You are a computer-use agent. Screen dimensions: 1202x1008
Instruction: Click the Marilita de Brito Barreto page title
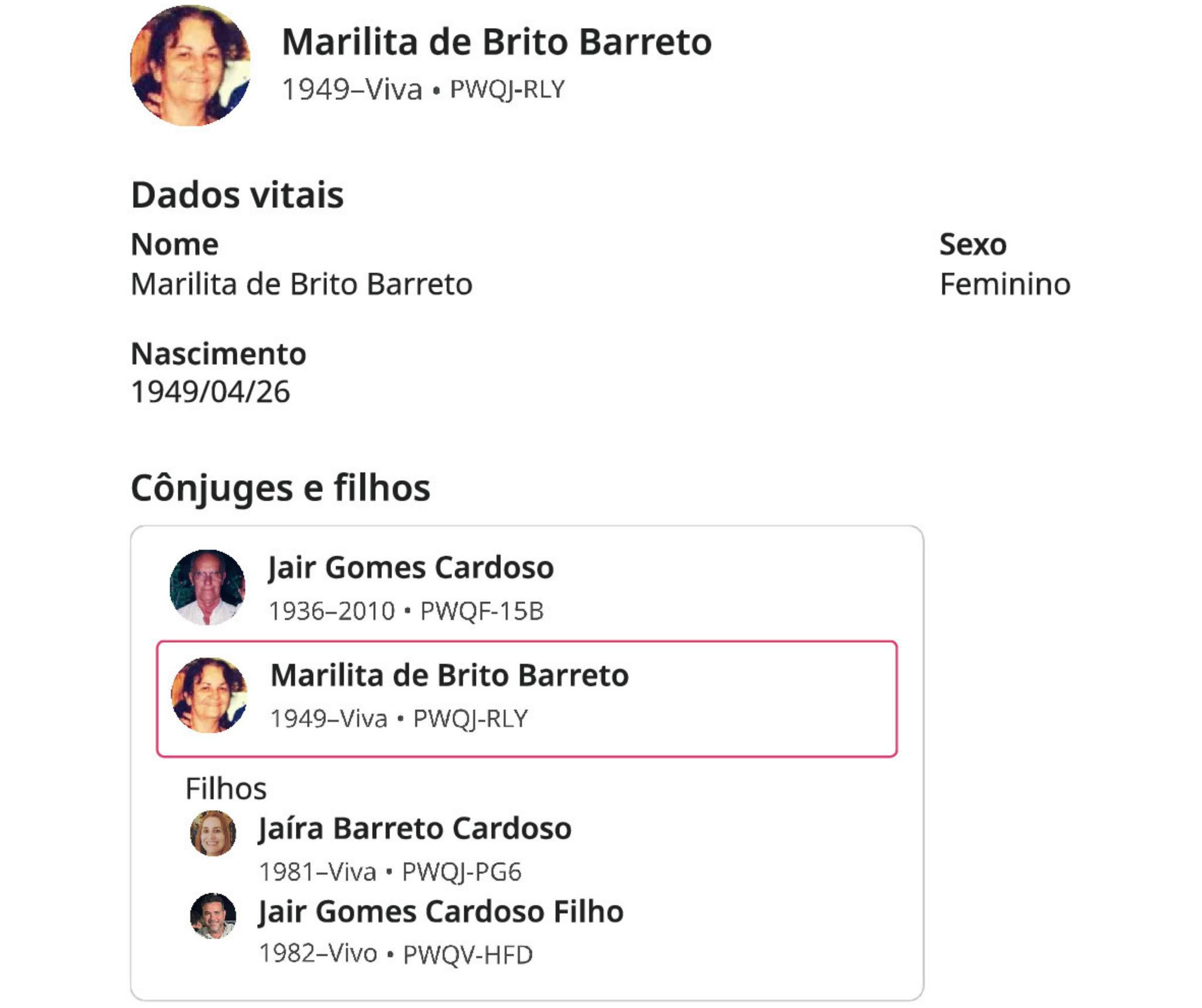point(497,42)
